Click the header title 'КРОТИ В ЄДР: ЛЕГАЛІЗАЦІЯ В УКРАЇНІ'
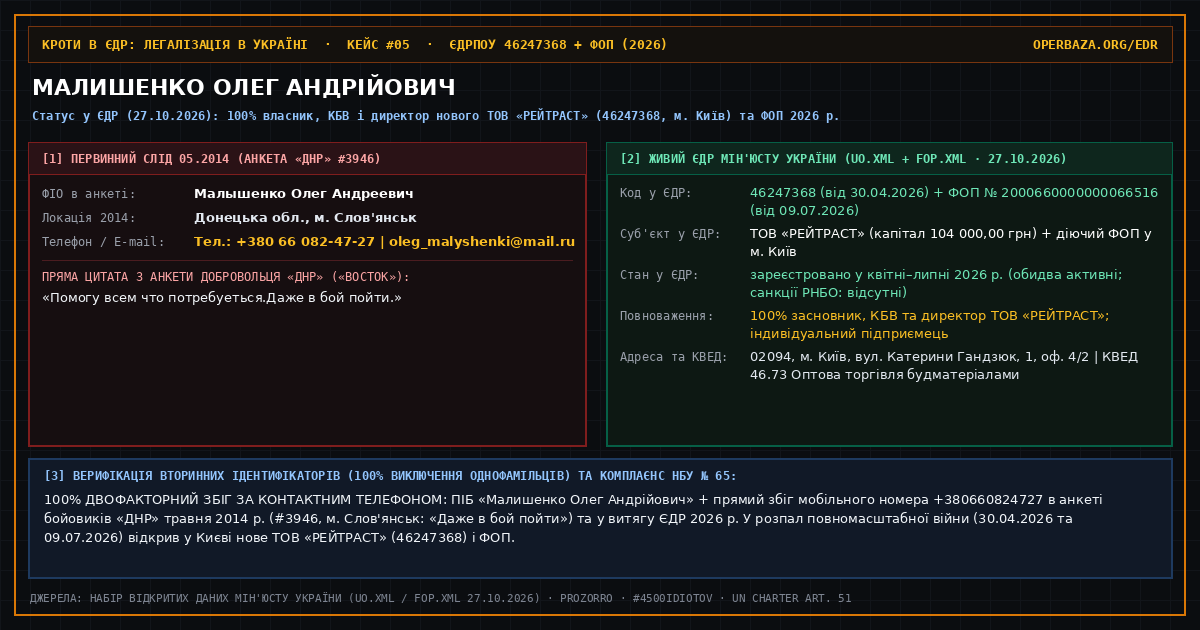 (175, 45)
